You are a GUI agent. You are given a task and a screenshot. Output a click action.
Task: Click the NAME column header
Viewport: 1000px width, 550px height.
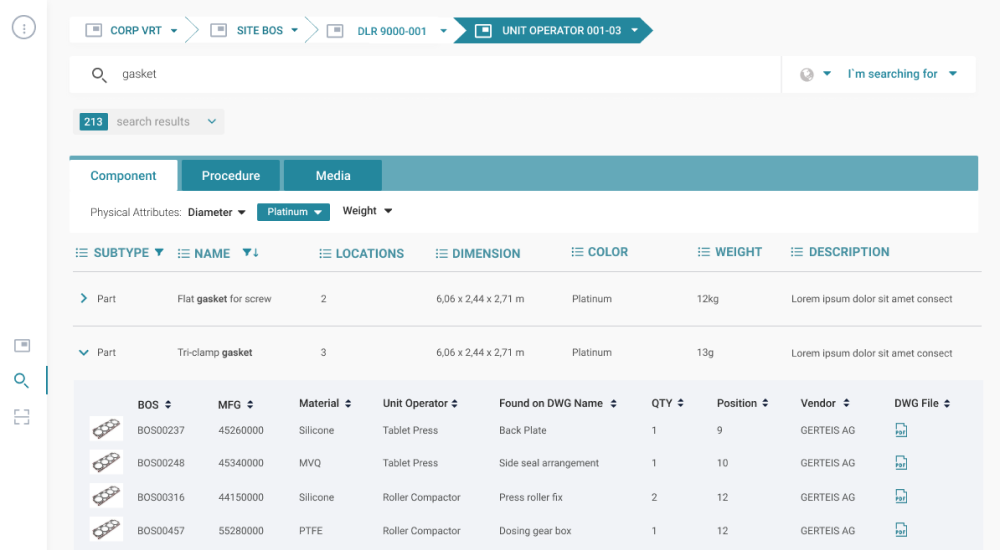[x=212, y=253]
